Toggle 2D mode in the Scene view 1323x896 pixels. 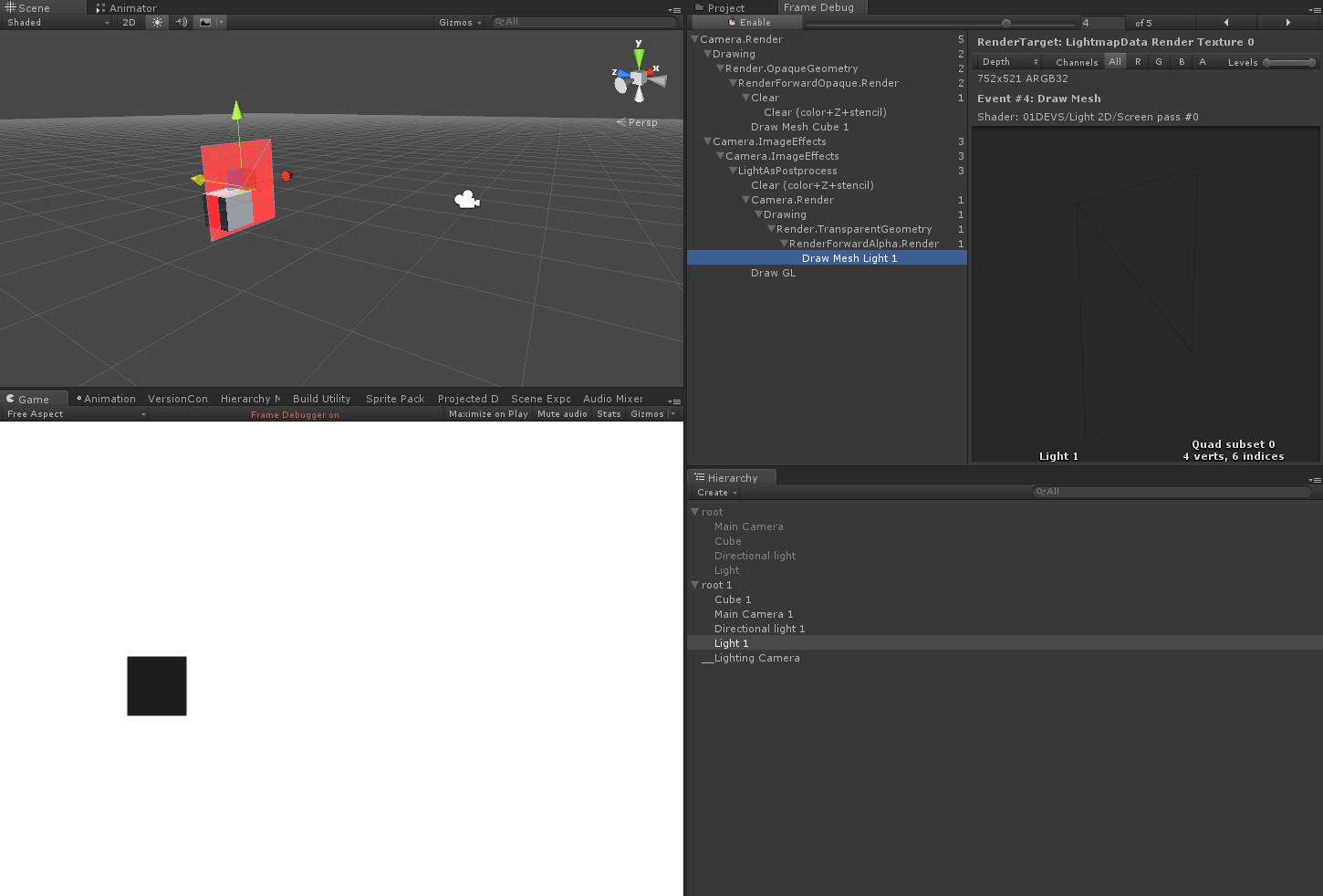point(129,22)
